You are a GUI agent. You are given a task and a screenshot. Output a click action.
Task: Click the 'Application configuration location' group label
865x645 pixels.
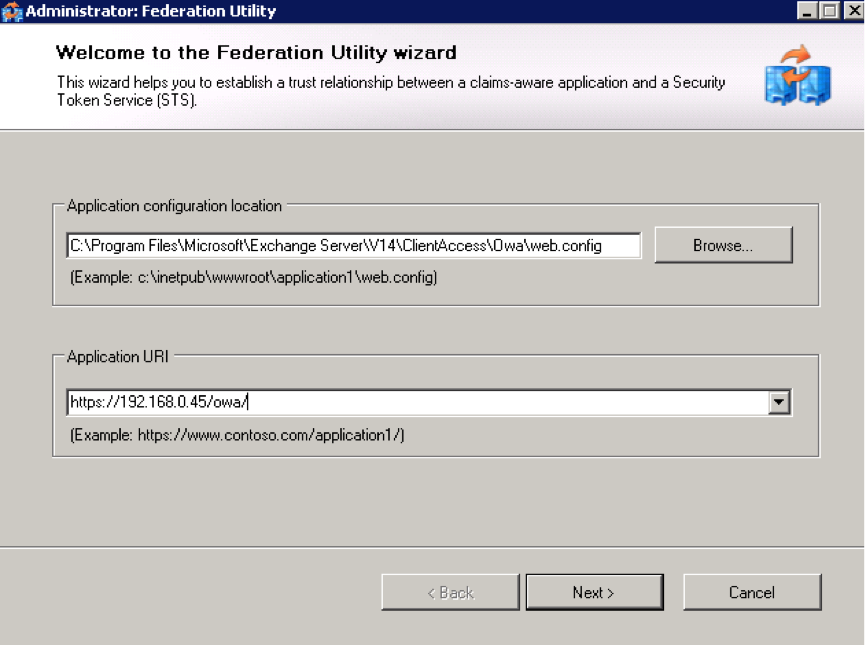tap(174, 206)
